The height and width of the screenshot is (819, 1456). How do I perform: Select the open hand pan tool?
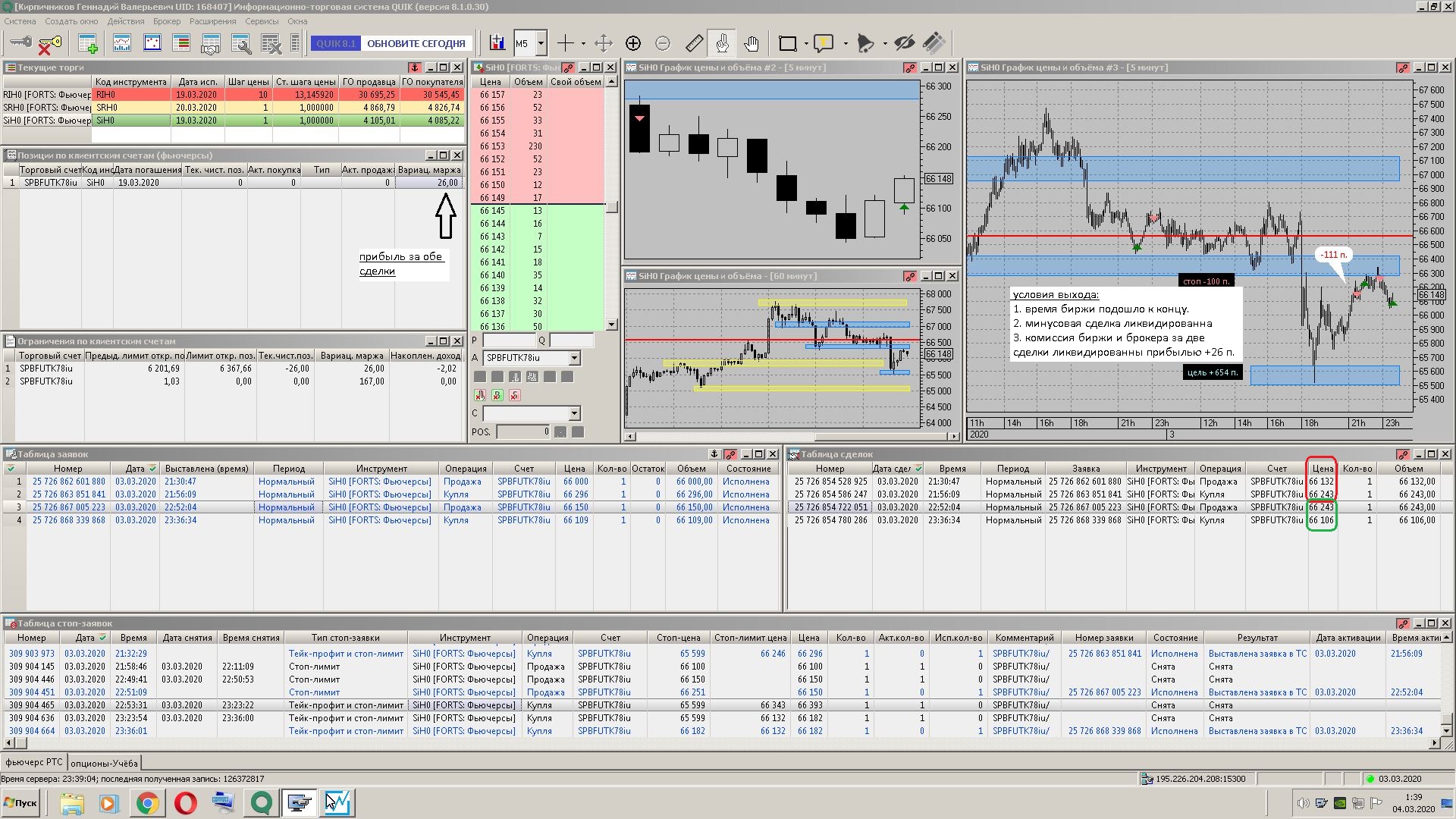752,43
